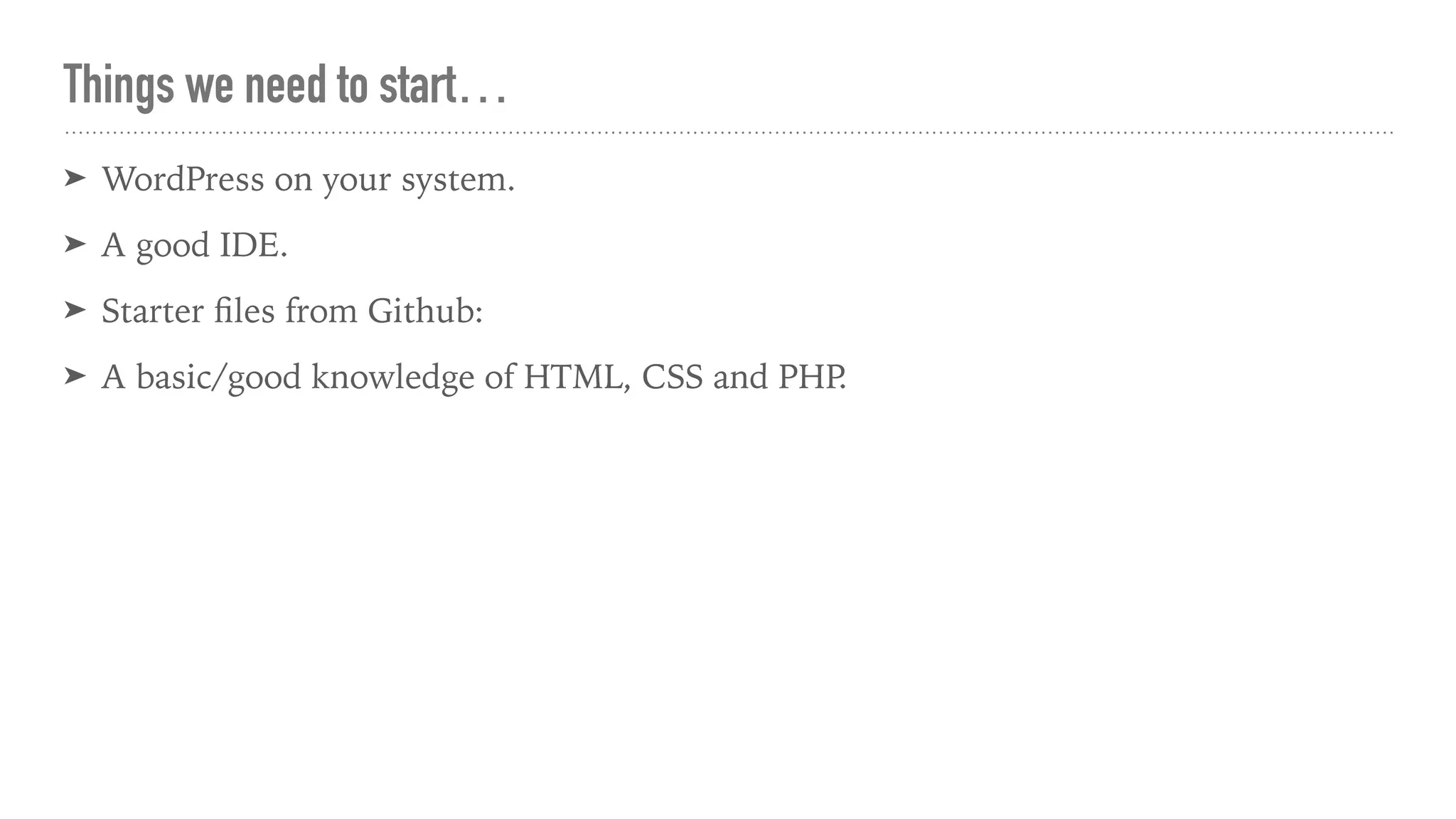Click the slide title 'Things we need to start'

(x=259, y=85)
